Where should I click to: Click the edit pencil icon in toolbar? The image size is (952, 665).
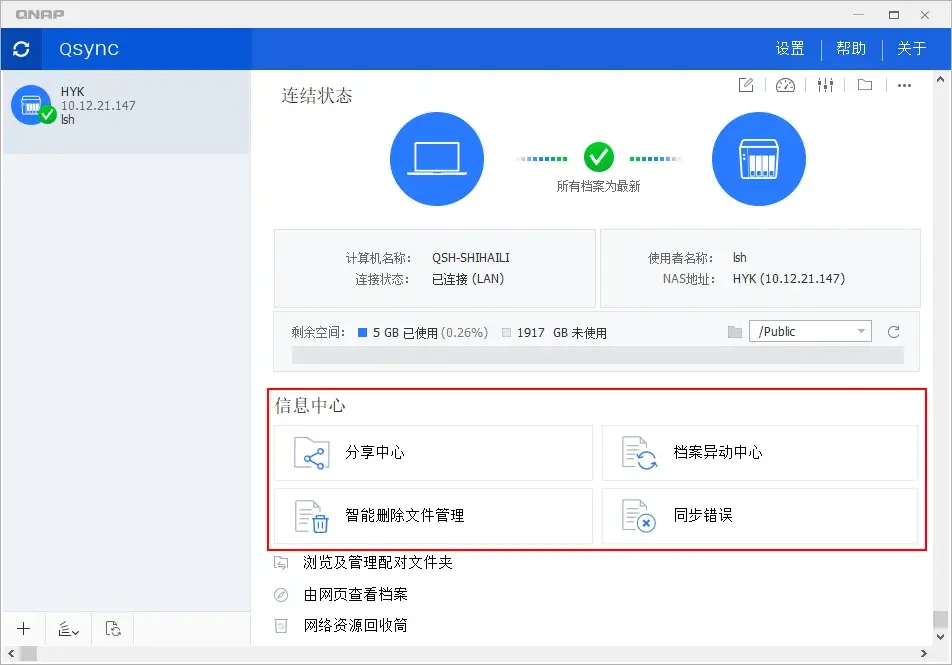(745, 85)
